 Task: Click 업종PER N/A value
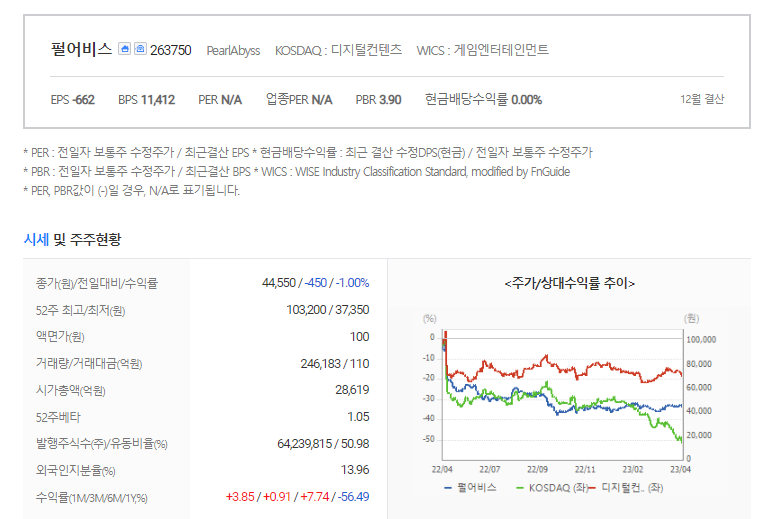(299, 100)
